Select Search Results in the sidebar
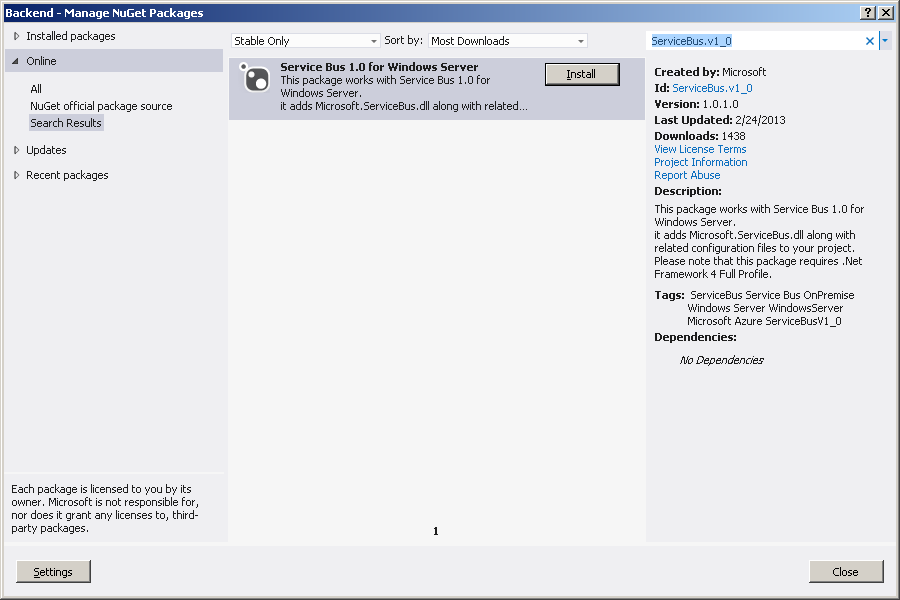 tap(66, 123)
